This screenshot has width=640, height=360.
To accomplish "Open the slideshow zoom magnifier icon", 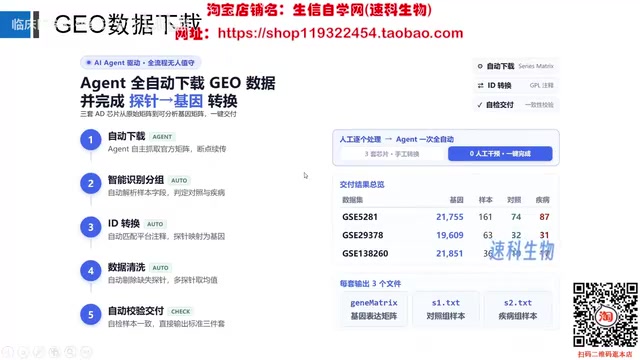I will pyautogui.click(x=70, y=351).
